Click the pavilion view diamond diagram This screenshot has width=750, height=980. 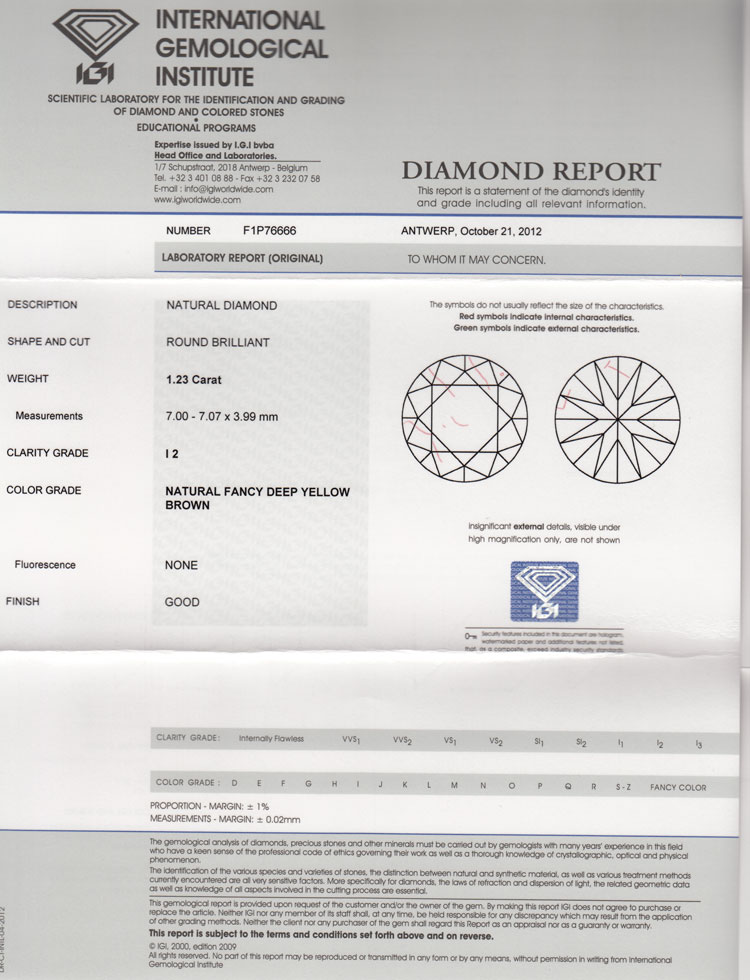coord(618,419)
